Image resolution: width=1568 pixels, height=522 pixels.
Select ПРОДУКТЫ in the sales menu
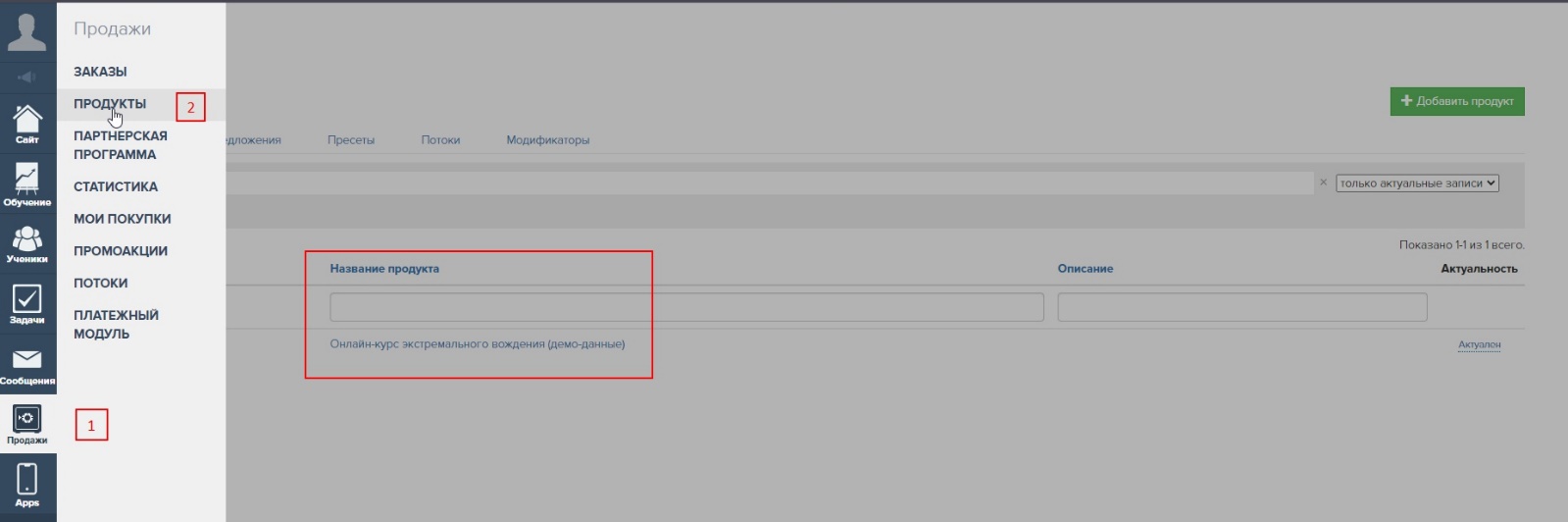(x=110, y=104)
